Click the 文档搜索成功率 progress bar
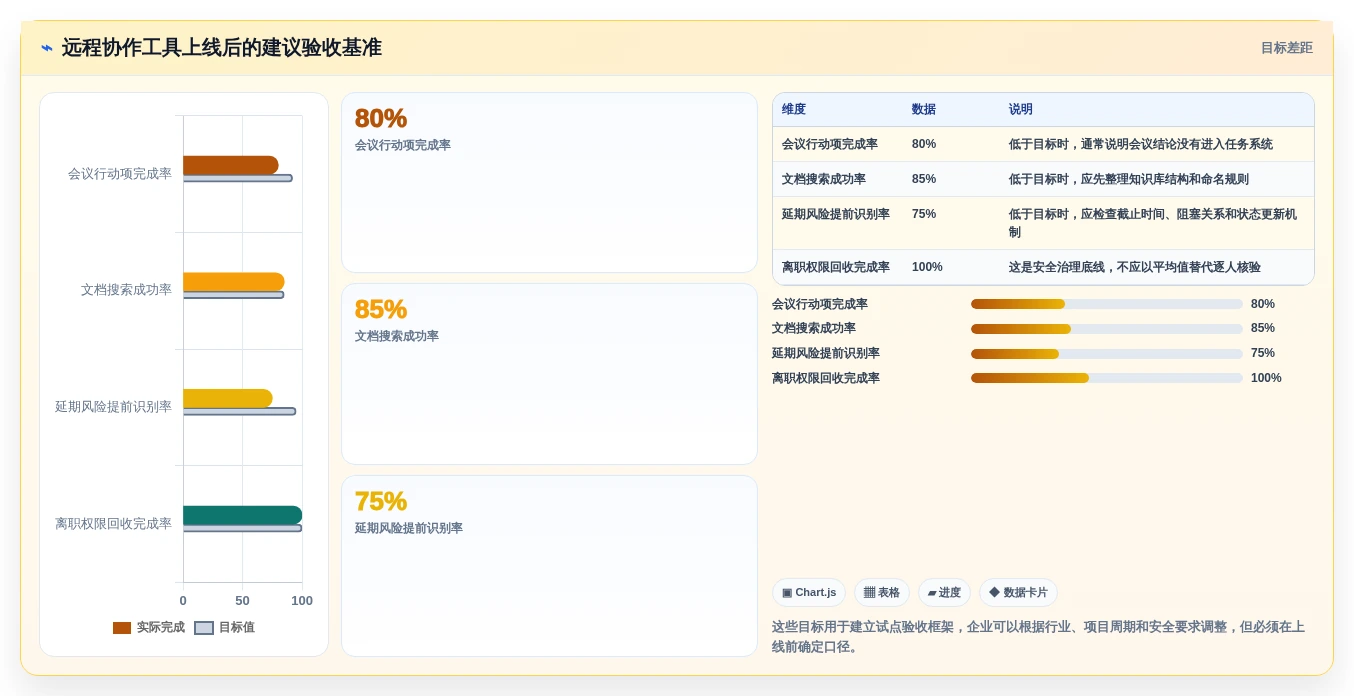Viewport: 1354px width, 696px height. (1106, 329)
